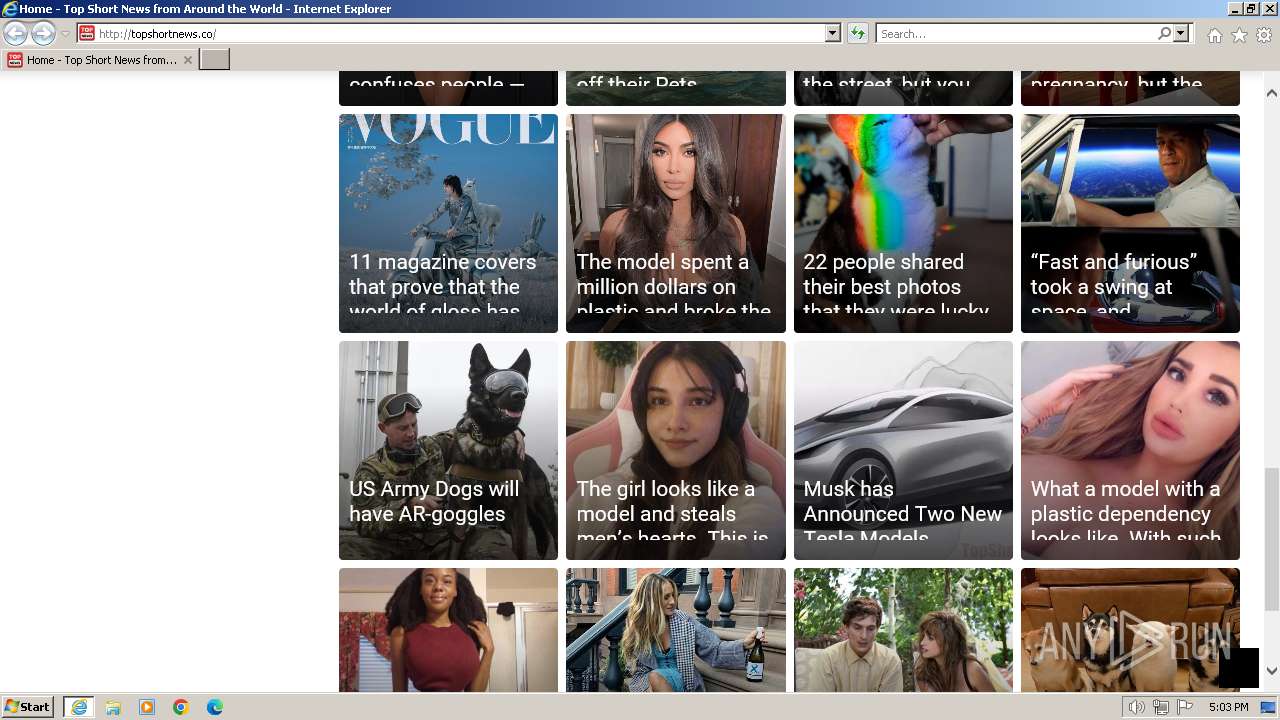Open the File Explorer taskbar icon

[x=113, y=707]
